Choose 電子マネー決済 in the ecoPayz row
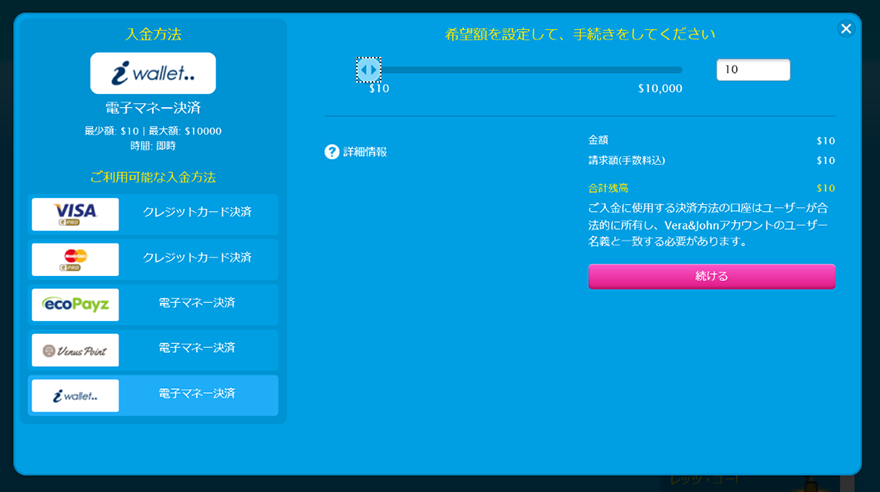Screen dimensions: 880x492 click(x=197, y=303)
